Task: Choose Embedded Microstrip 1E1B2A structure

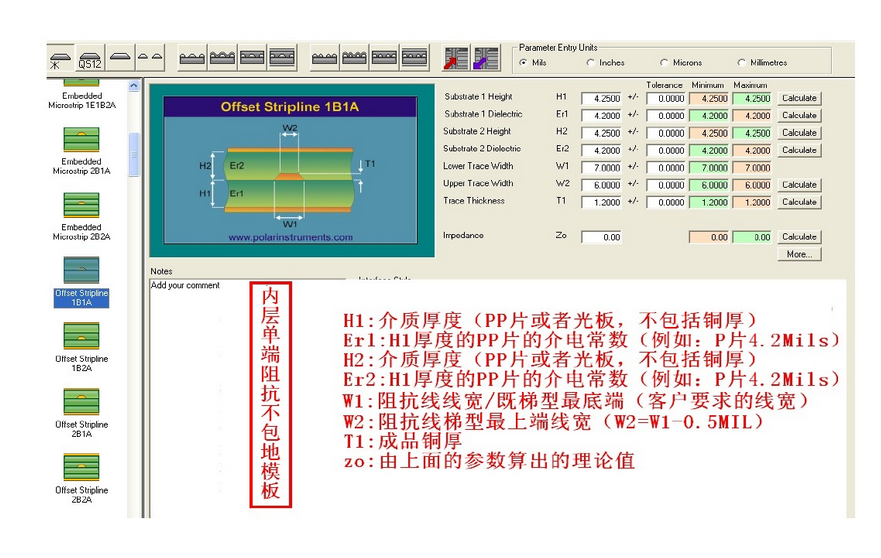Action: pyautogui.click(x=82, y=96)
